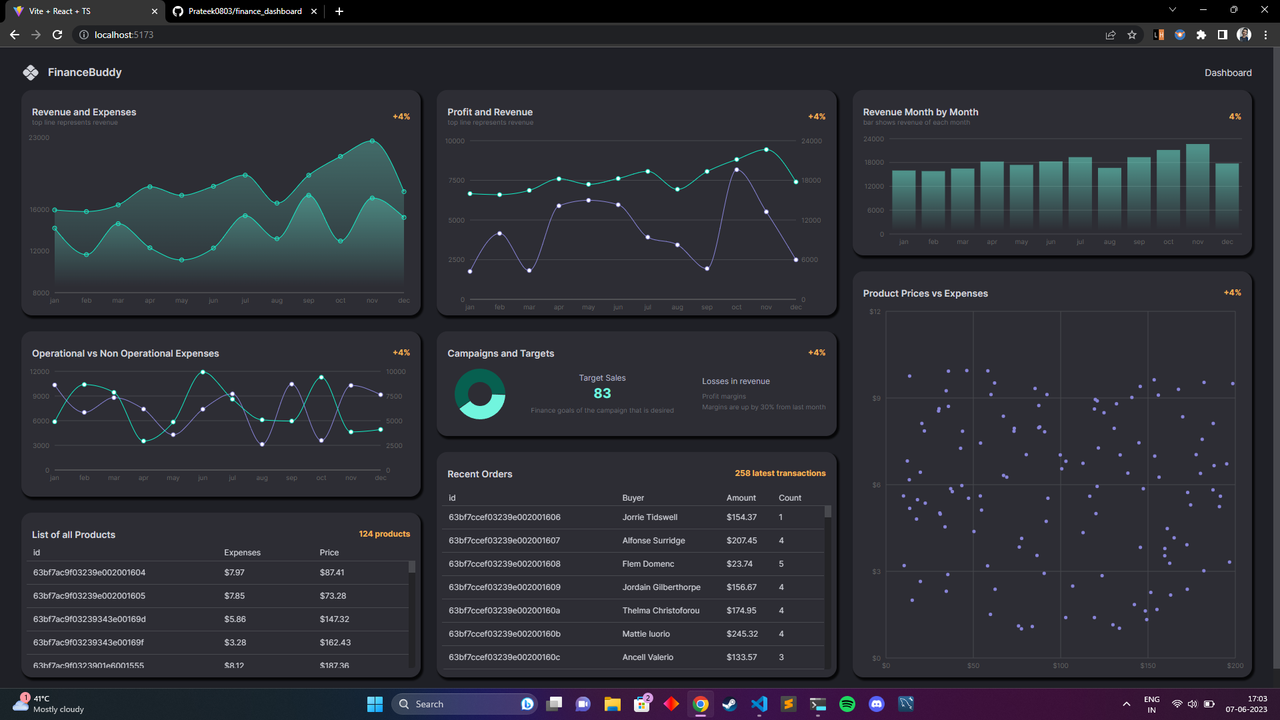Image resolution: width=1280 pixels, height=720 pixels.
Task: Open the tab search chevron
Action: (1172, 10)
